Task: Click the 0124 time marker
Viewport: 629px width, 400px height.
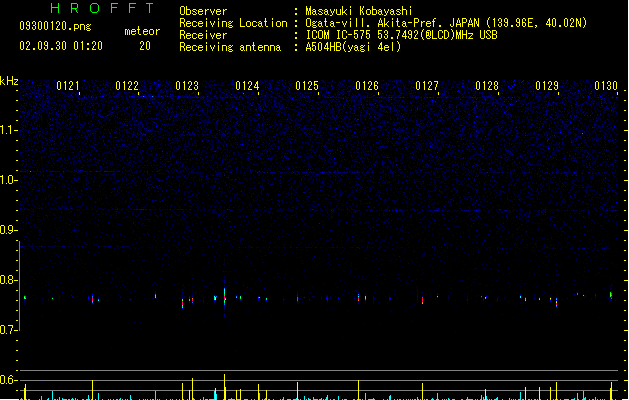Action: [x=247, y=86]
